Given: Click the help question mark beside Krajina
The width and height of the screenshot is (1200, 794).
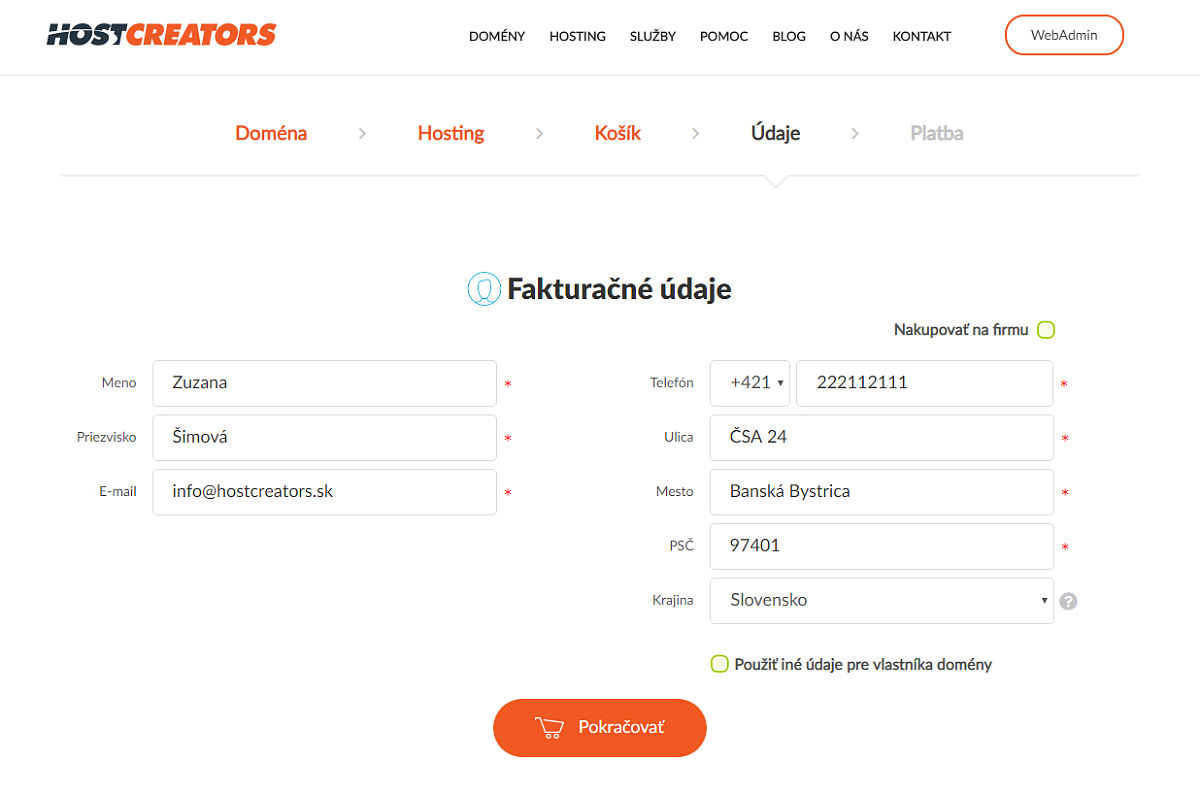Looking at the screenshot, I should click(x=1068, y=601).
